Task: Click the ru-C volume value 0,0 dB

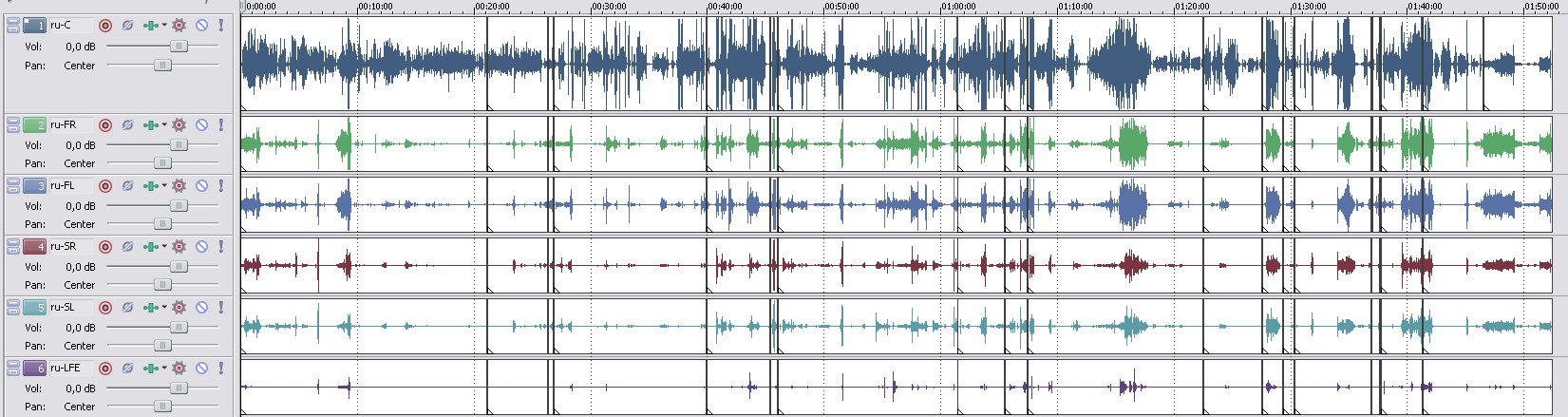Action: (81, 47)
